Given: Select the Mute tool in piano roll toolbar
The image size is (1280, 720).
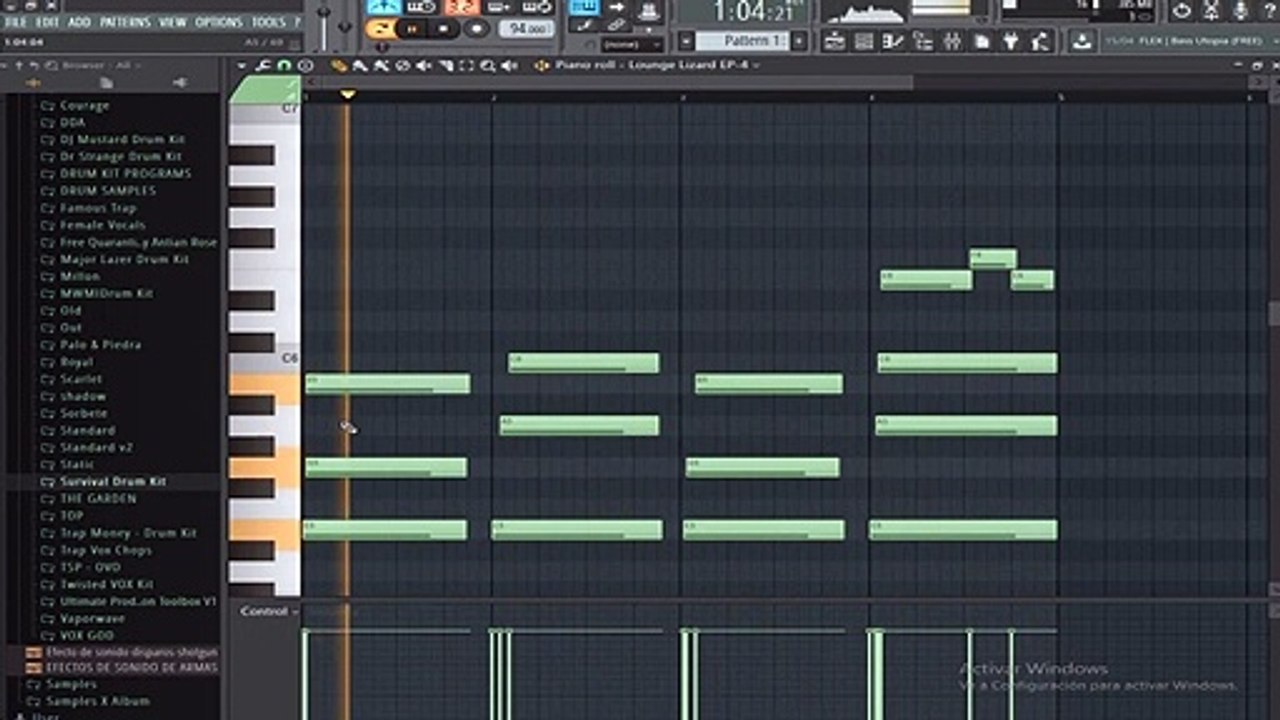Looking at the screenshot, I should (x=422, y=66).
